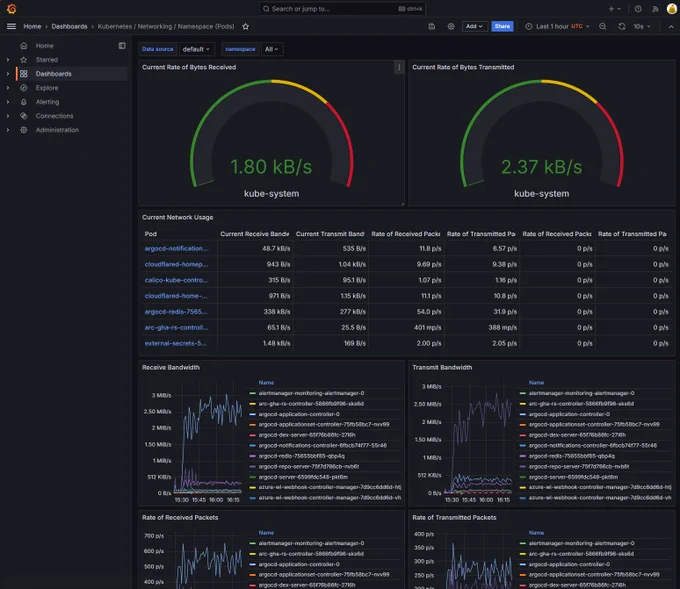Viewport: 680px width, 589px height.
Task: Click the Grafana logo icon
Action: click(x=12, y=9)
